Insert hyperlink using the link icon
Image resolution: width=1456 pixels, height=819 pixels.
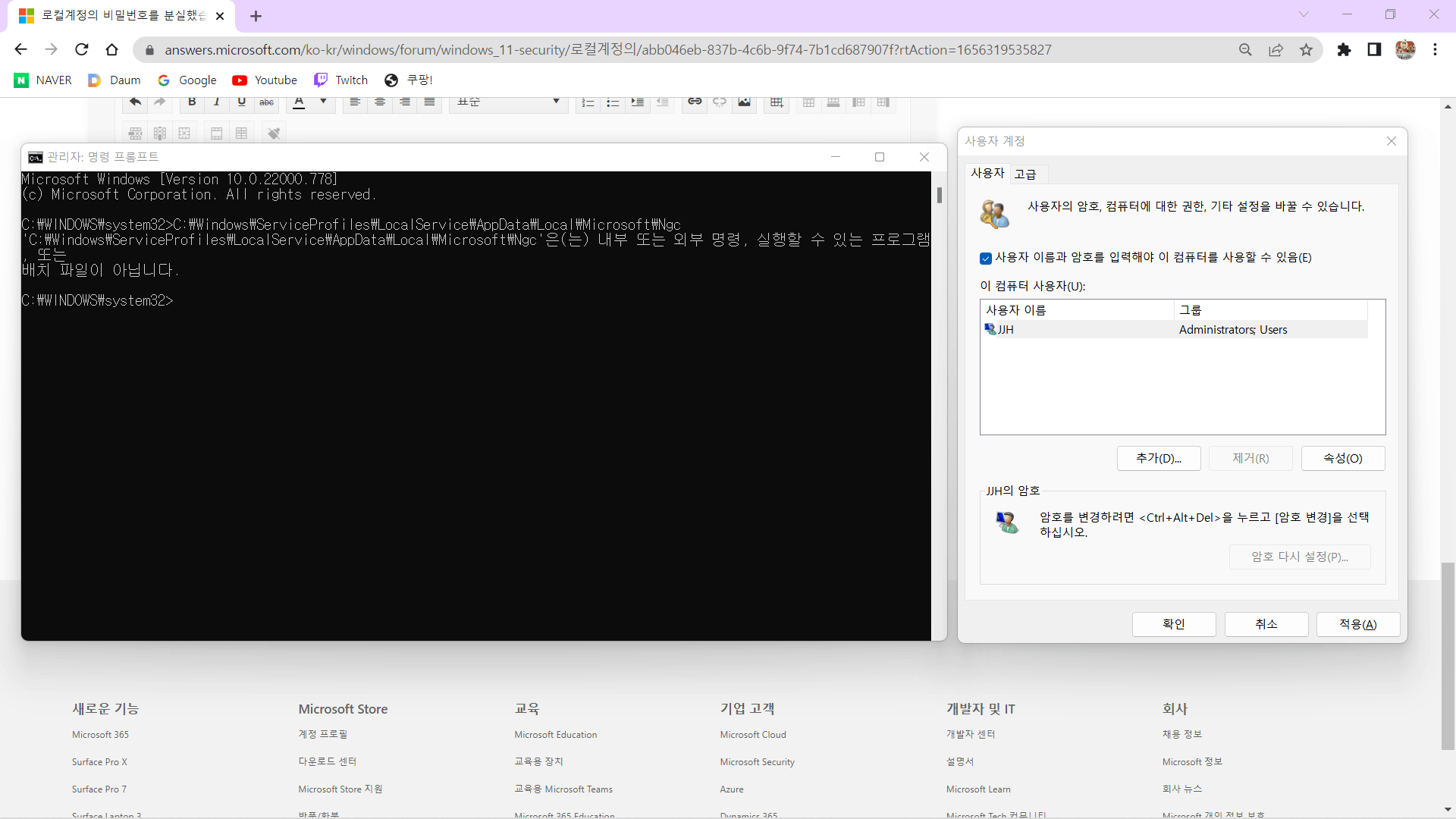tap(695, 102)
